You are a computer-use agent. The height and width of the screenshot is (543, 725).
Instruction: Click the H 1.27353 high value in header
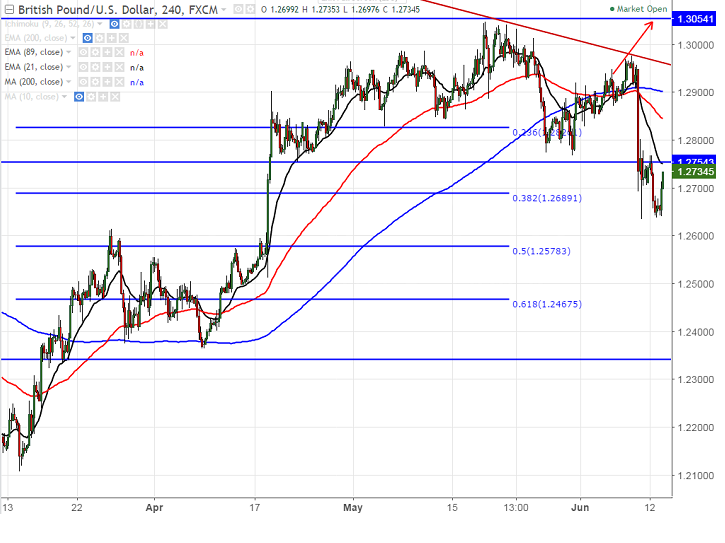coord(321,9)
